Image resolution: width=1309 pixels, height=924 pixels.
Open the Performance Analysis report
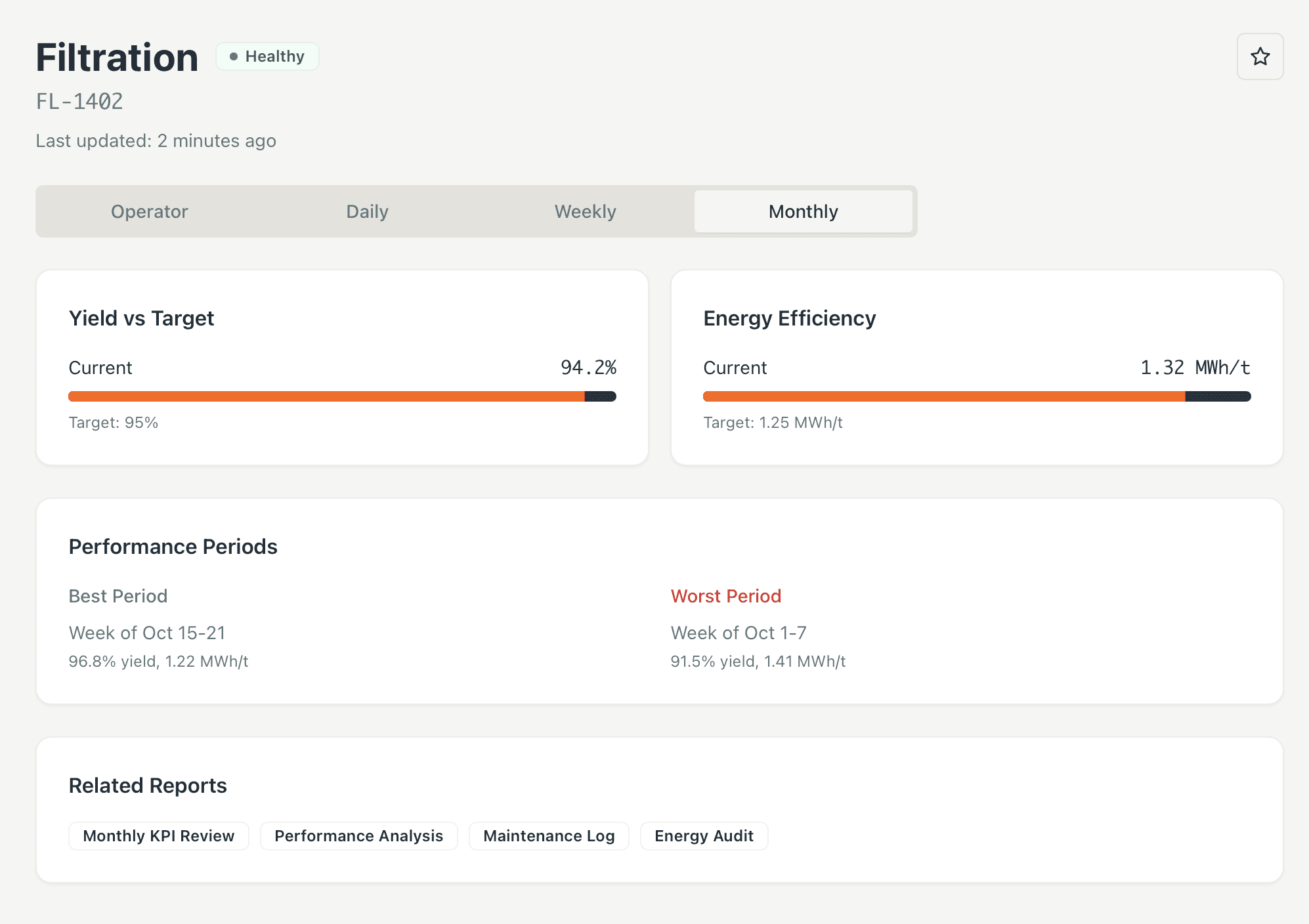[358, 835]
